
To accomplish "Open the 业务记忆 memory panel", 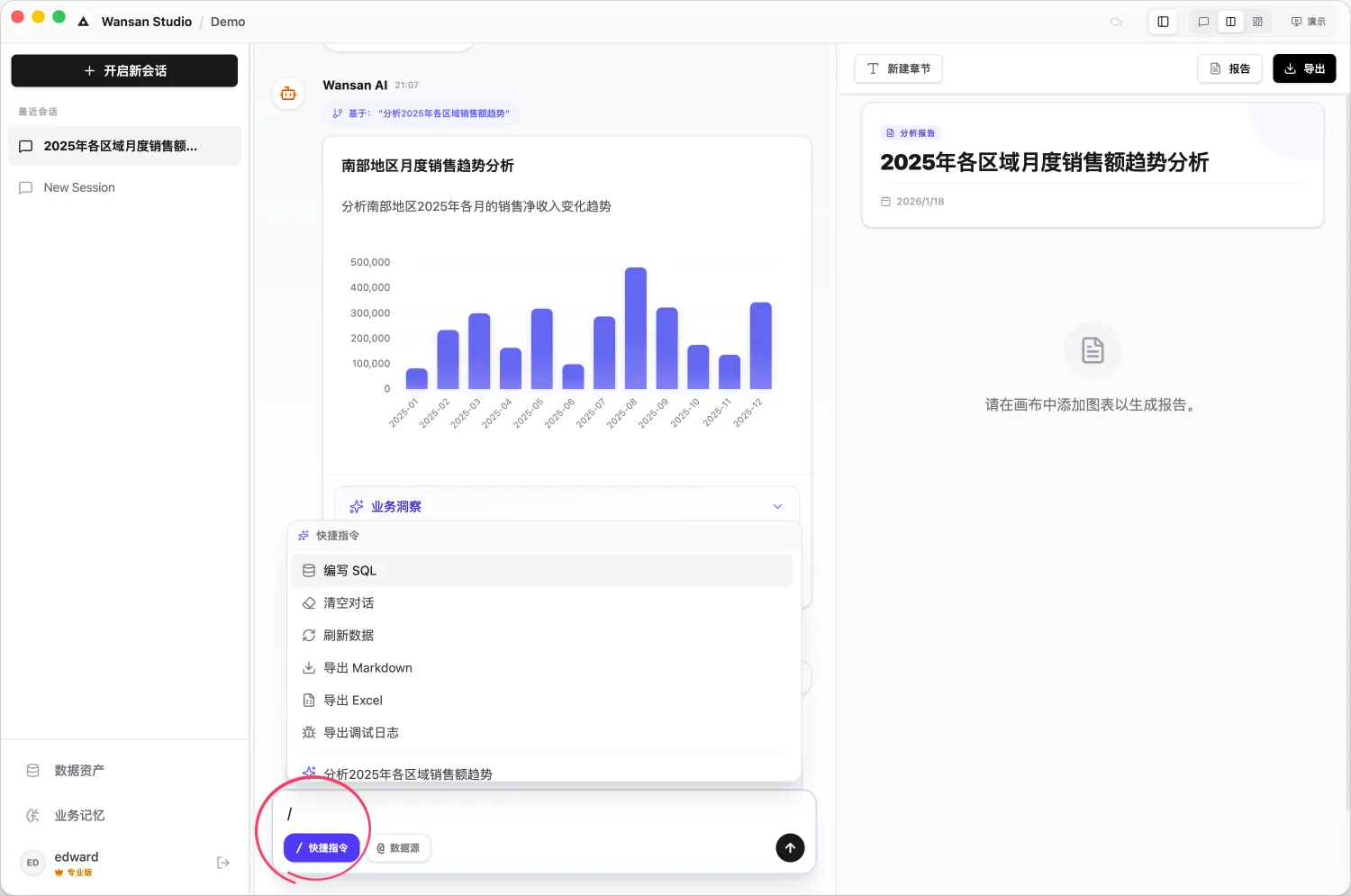I will [x=77, y=815].
